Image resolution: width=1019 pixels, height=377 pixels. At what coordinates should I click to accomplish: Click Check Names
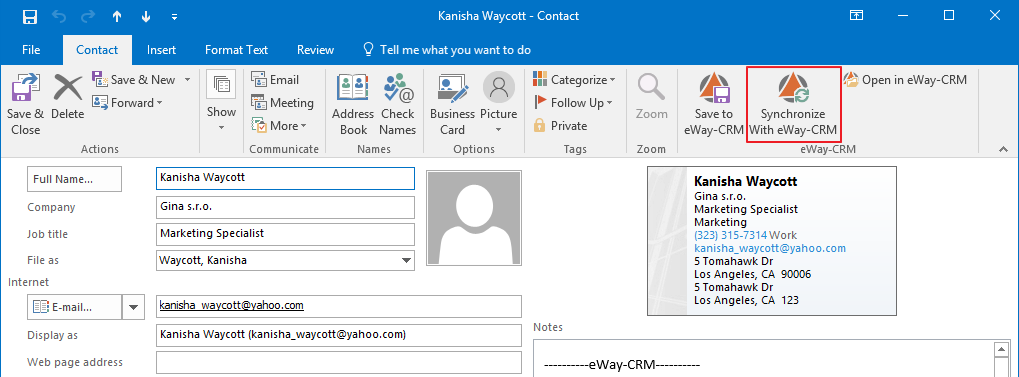[398, 104]
